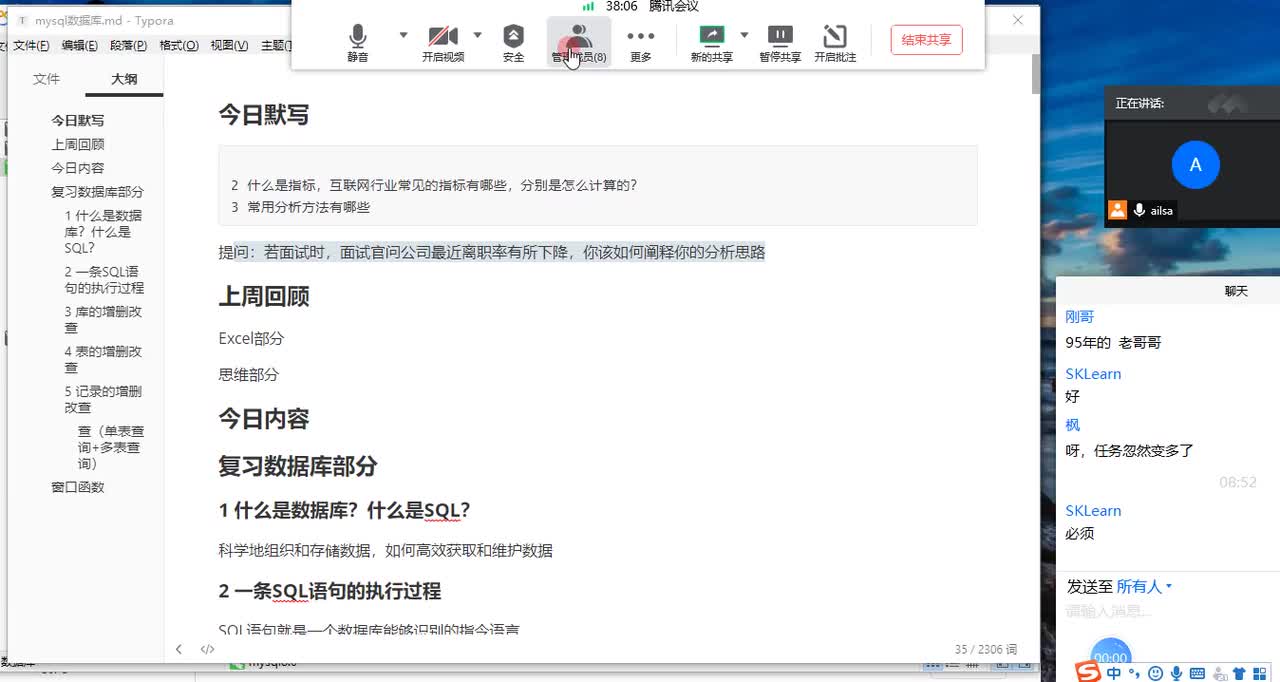Screen dimensions: 1280x682
Task: Expand the arrow next to 新的共享
Action: [744, 34]
